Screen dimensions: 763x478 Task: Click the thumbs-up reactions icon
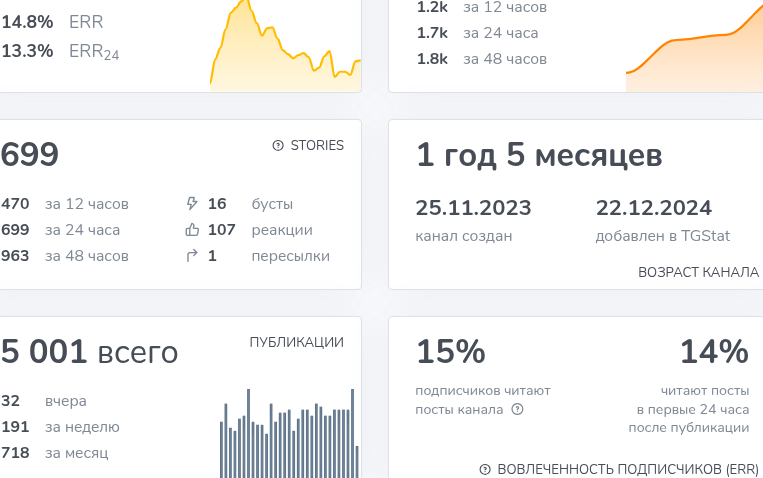click(192, 229)
